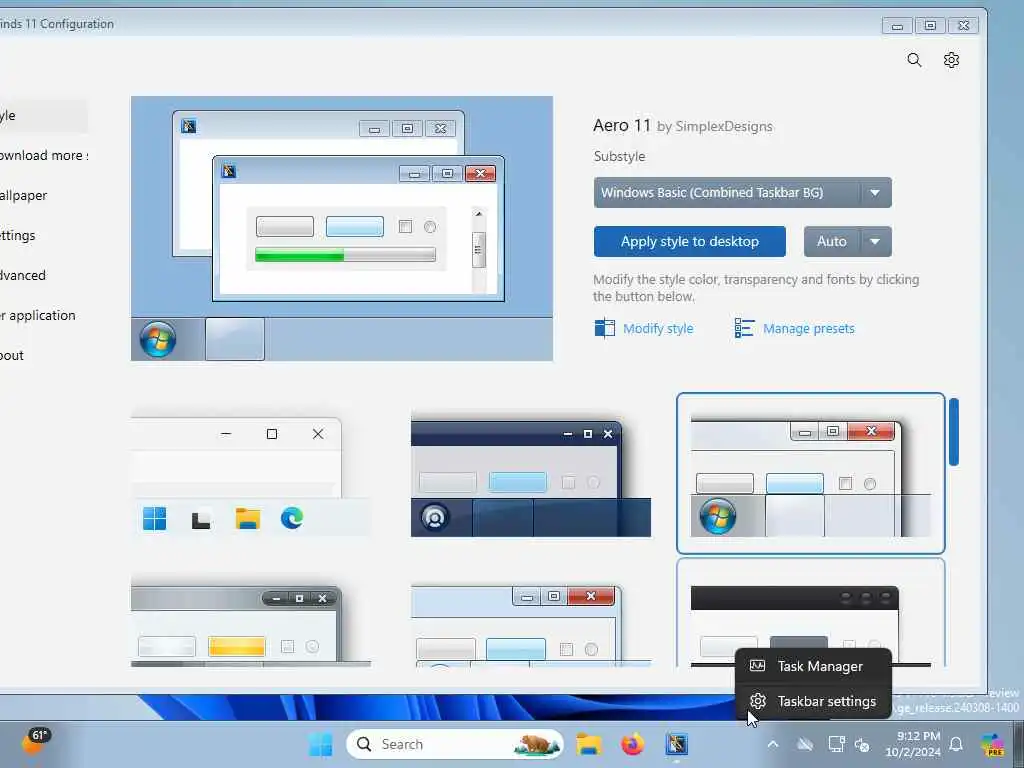Choose Task Manager from the context menu
Viewport: 1024px width, 768px height.
click(813, 666)
